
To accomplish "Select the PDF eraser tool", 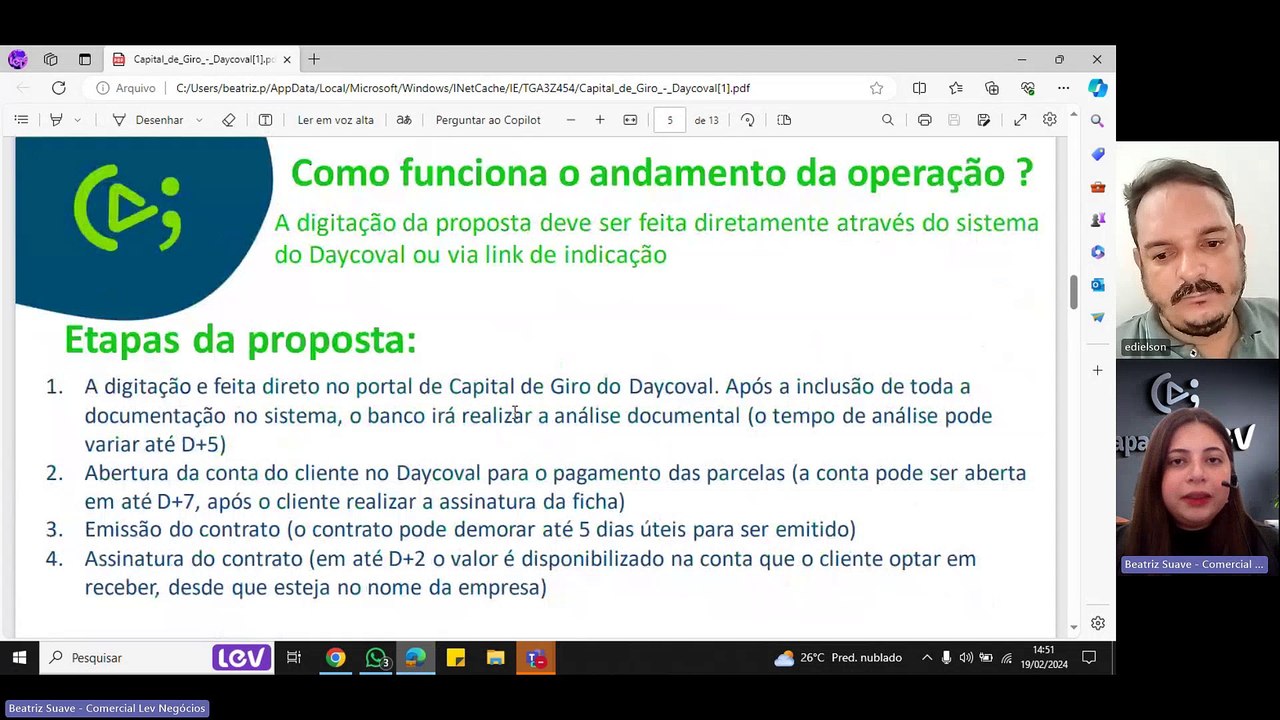I will [x=229, y=120].
